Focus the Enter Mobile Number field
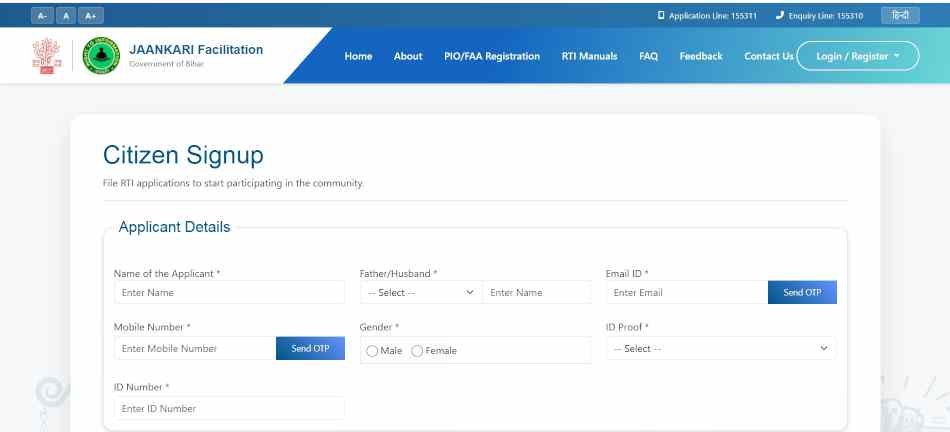Viewport: 950px width, 432px height. 195,348
